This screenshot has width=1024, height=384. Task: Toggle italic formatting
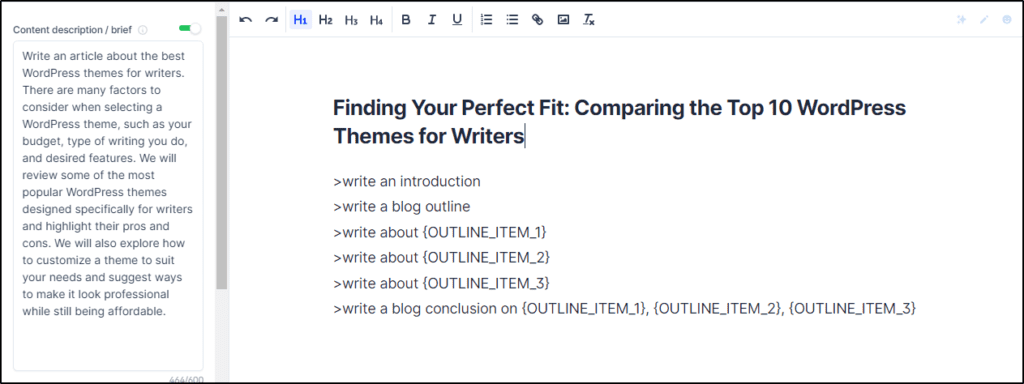431,20
